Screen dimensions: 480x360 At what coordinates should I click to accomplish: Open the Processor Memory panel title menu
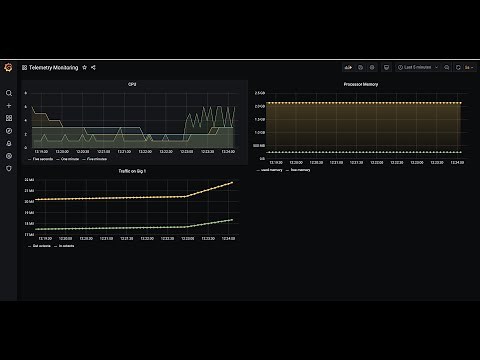click(x=361, y=84)
